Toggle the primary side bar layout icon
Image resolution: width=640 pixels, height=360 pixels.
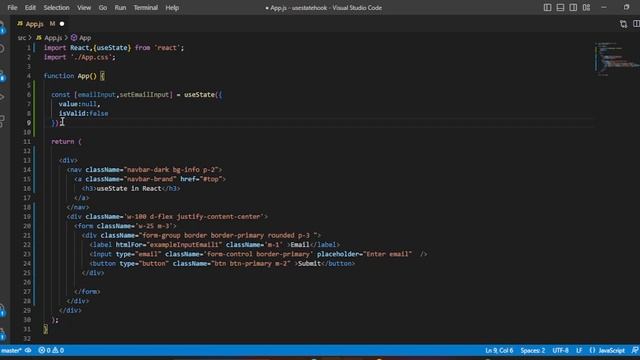tap(547, 7)
